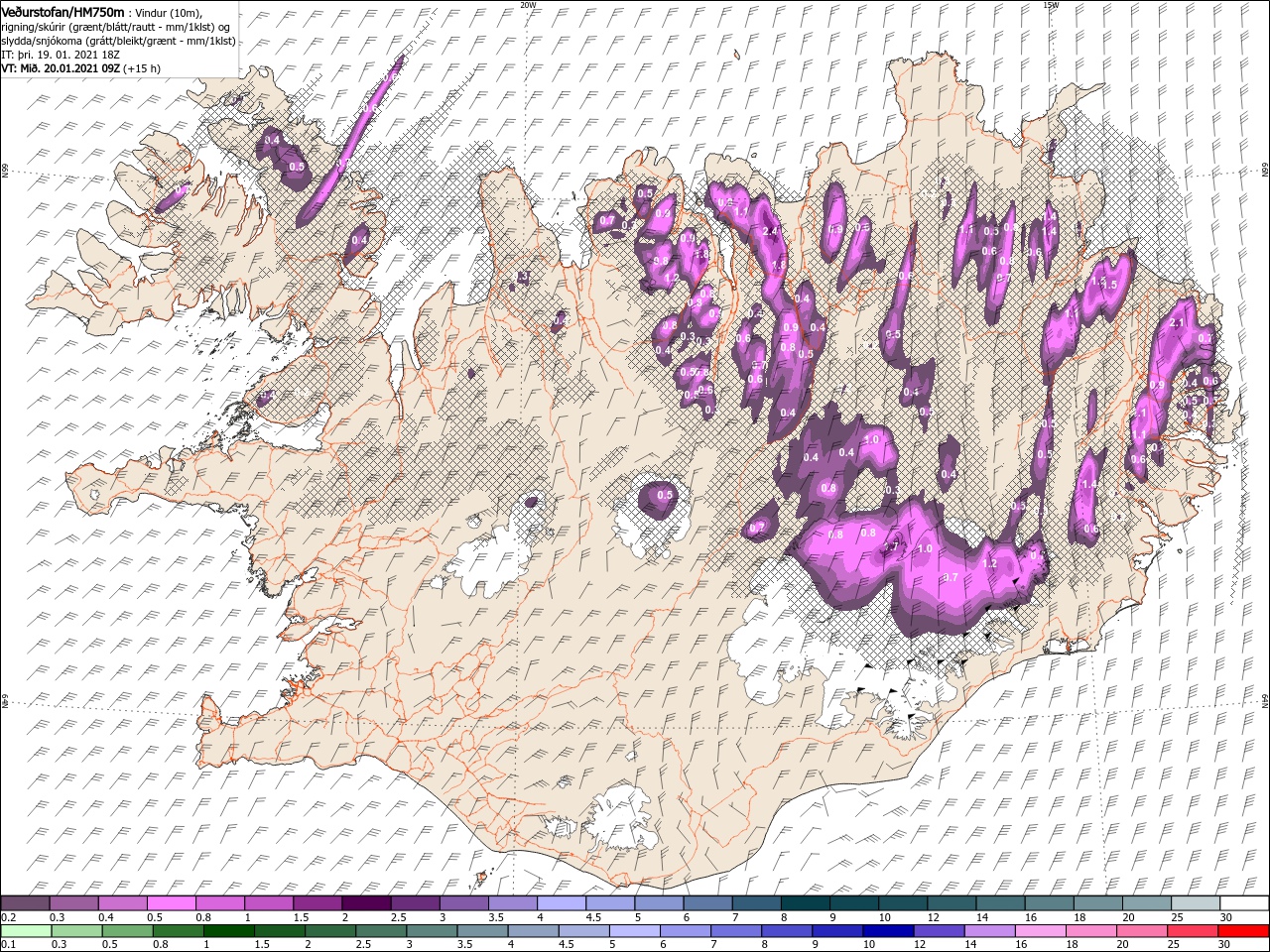Click the dark purple snow swatch labeled 2
This screenshot has width=1270, height=952.
[x=365, y=903]
